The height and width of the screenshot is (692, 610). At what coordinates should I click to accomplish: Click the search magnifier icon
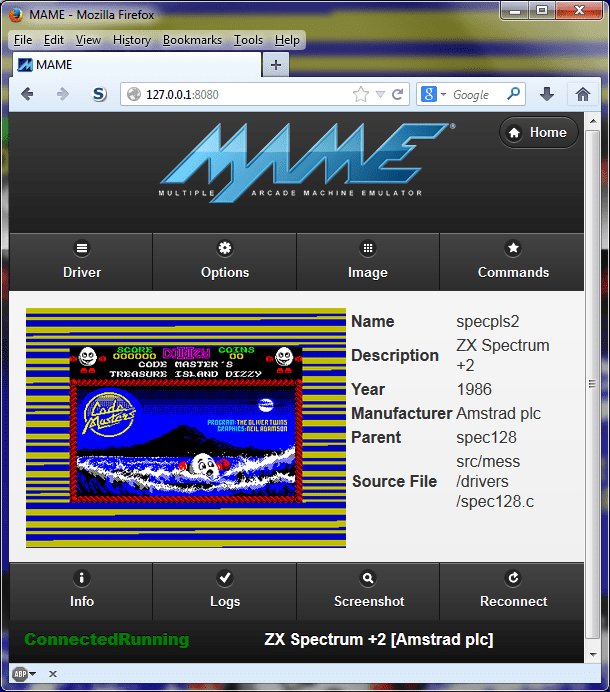tap(513, 94)
